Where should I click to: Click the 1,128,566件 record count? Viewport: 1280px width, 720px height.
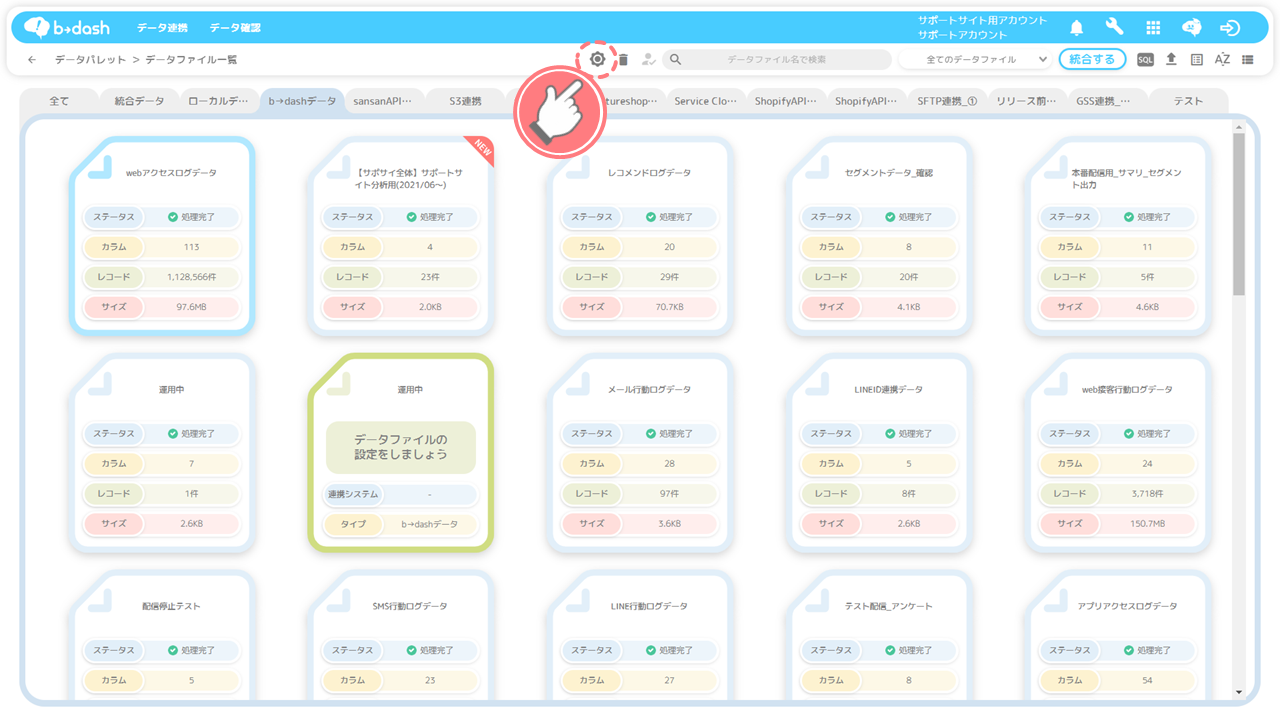point(191,277)
